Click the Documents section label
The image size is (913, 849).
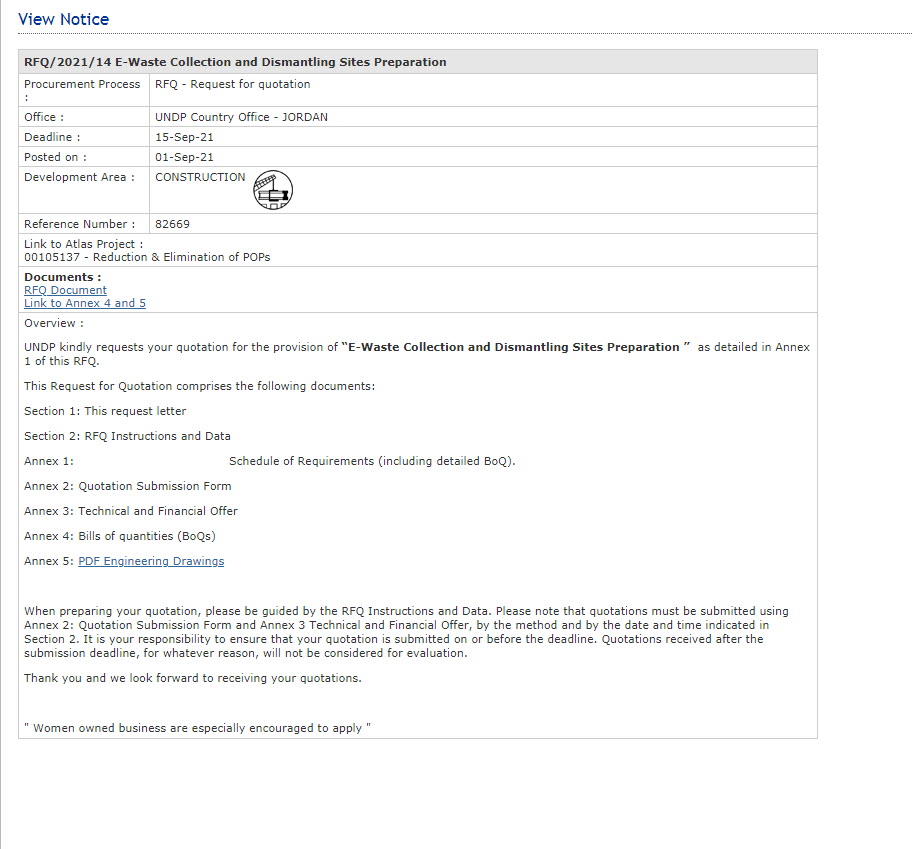[62, 277]
